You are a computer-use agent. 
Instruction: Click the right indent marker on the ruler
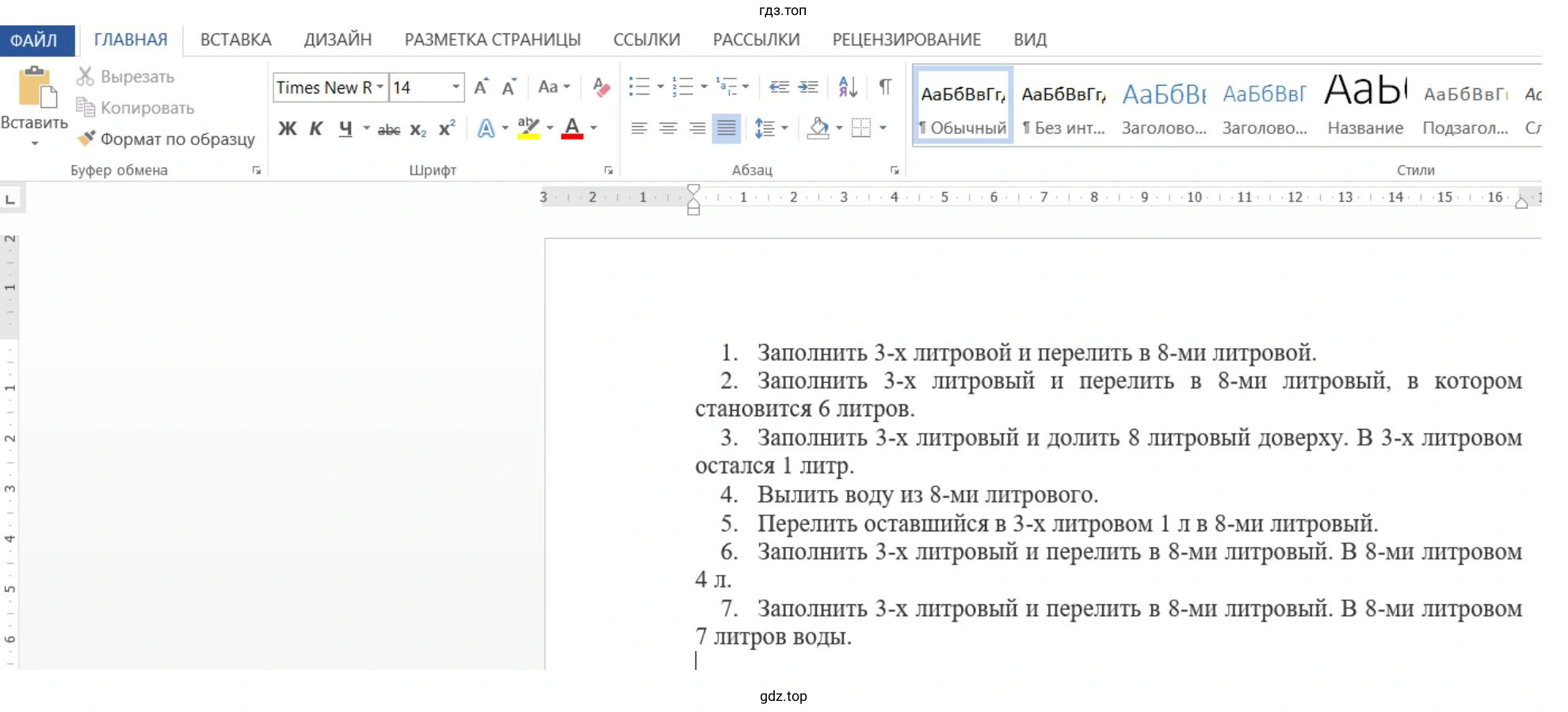coord(1521,202)
